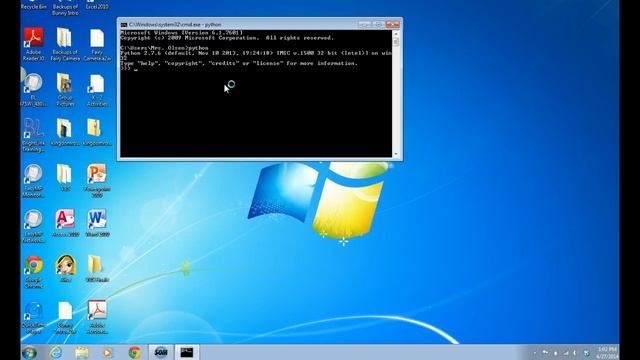
Task: Show hidden system tray icons
Action: coord(535,353)
